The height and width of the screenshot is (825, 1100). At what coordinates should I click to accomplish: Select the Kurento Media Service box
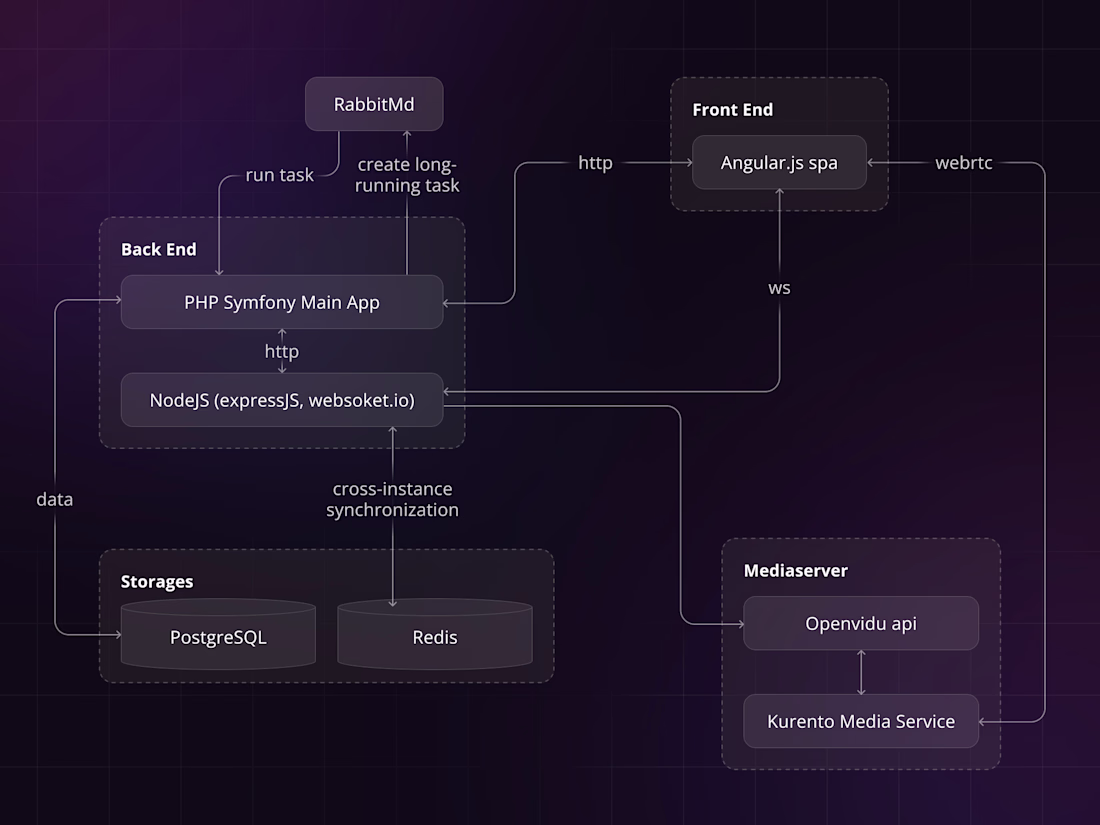coord(861,721)
